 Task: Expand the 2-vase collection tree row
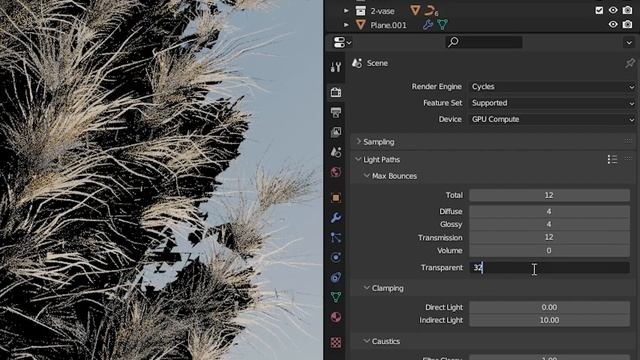click(x=346, y=11)
